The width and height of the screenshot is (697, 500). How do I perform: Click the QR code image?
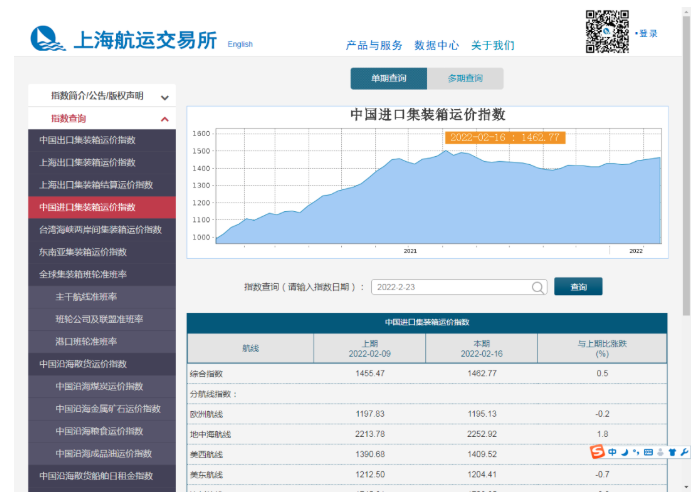pyautogui.click(x=607, y=32)
